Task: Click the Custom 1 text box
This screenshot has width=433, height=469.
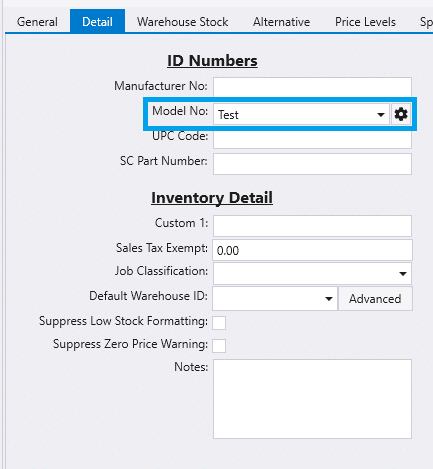Action: pyautogui.click(x=312, y=226)
